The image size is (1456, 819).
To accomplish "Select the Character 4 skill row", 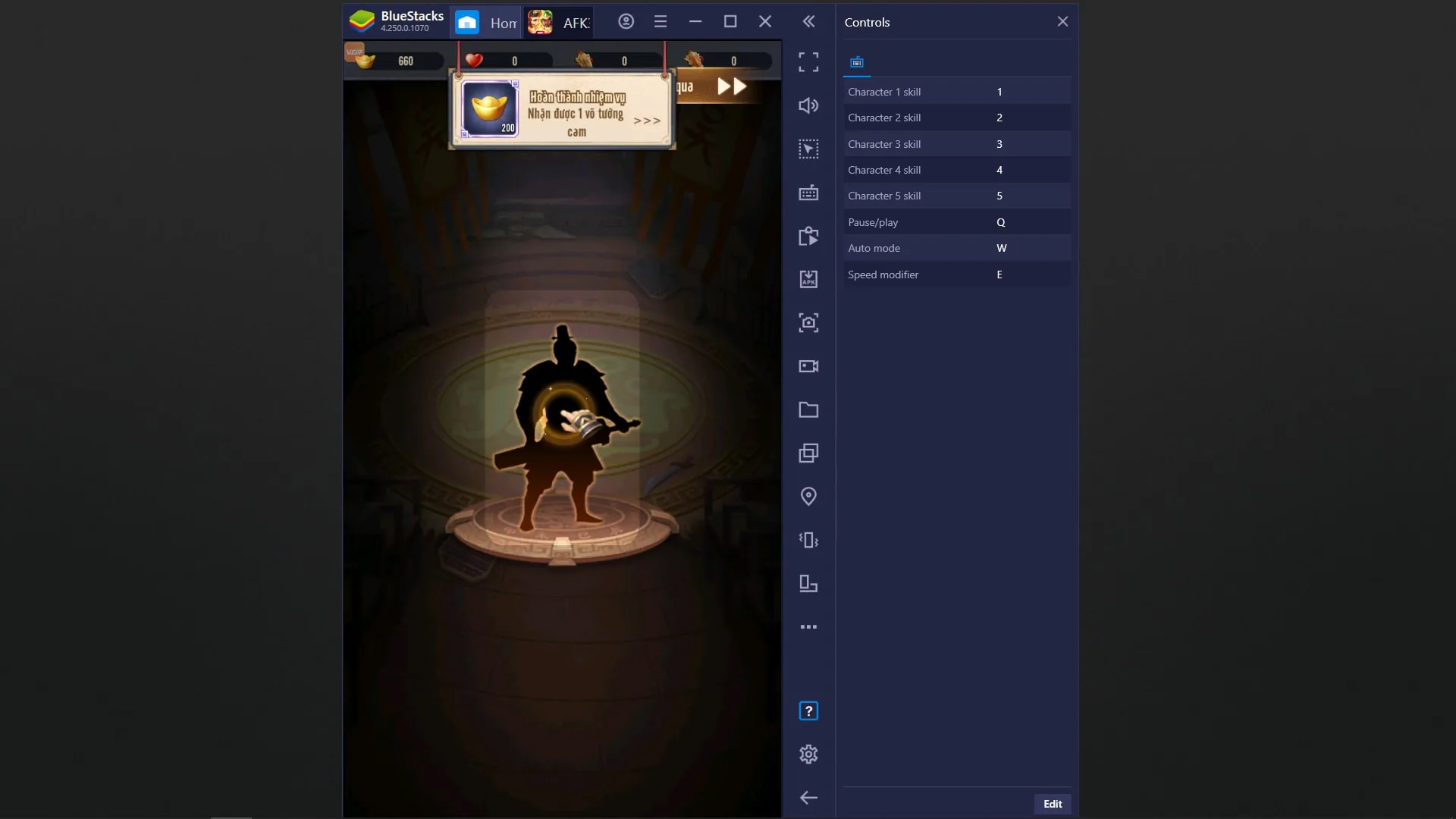I will 957,170.
